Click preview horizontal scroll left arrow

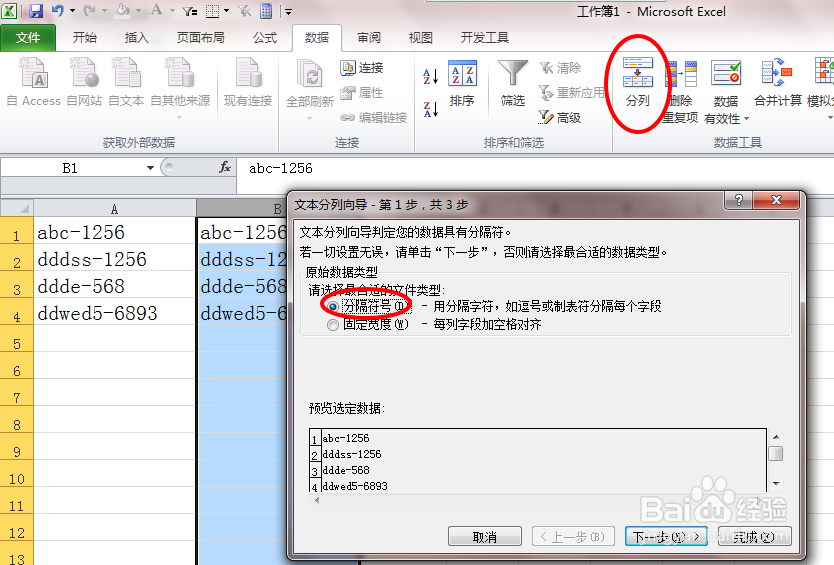(317, 500)
